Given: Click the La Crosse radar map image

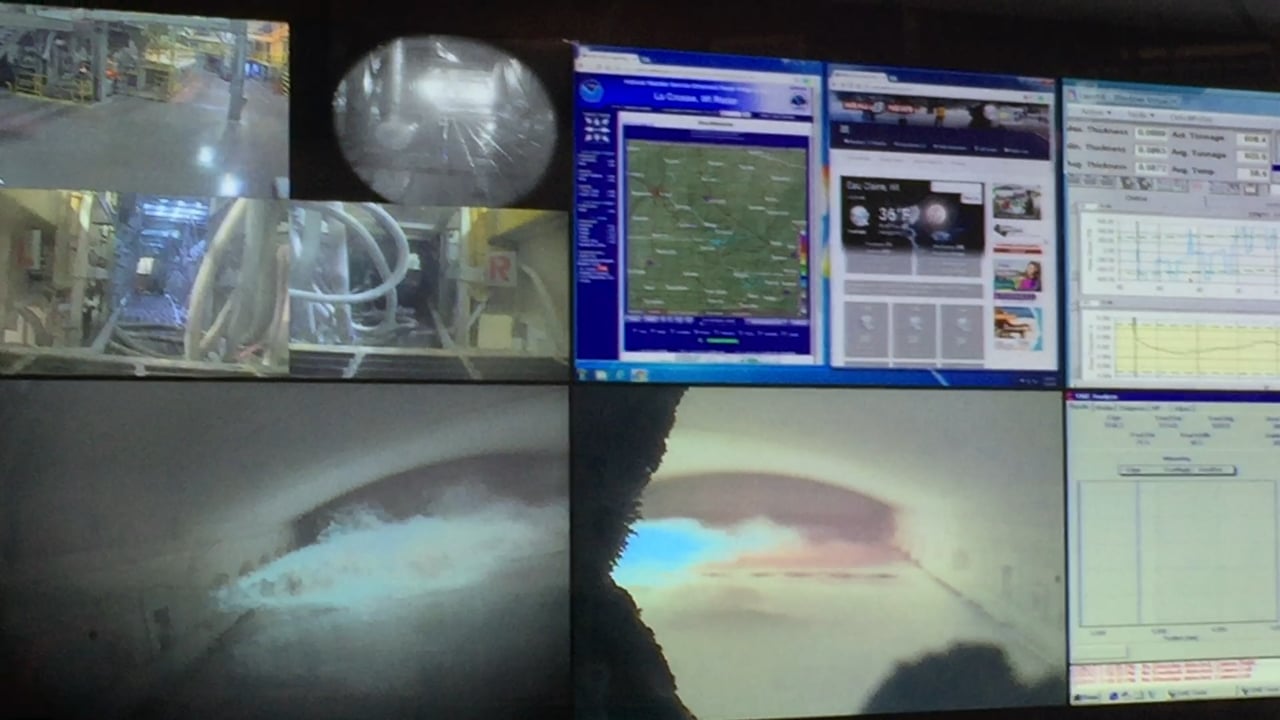Looking at the screenshot, I should pos(716,228).
